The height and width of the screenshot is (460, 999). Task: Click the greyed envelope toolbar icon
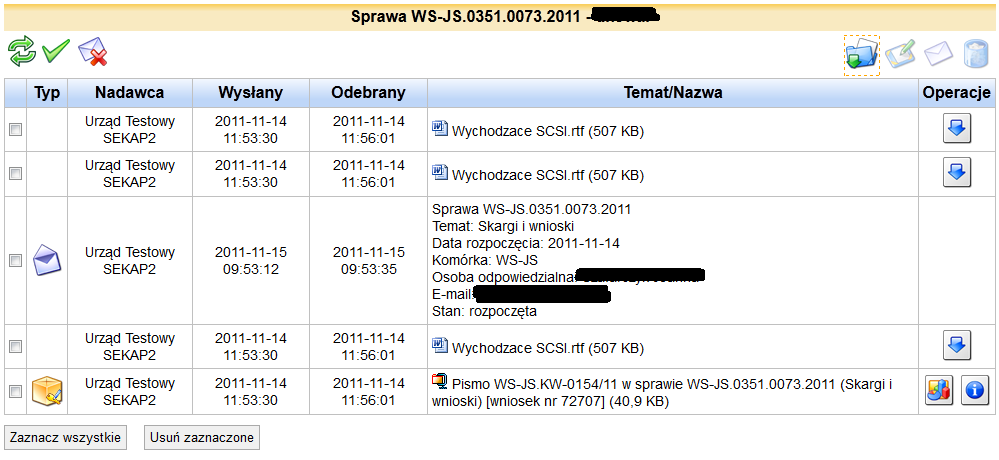coord(938,54)
